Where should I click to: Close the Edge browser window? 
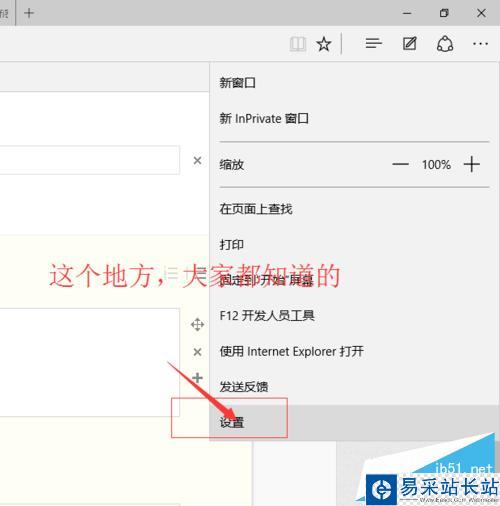(x=481, y=13)
